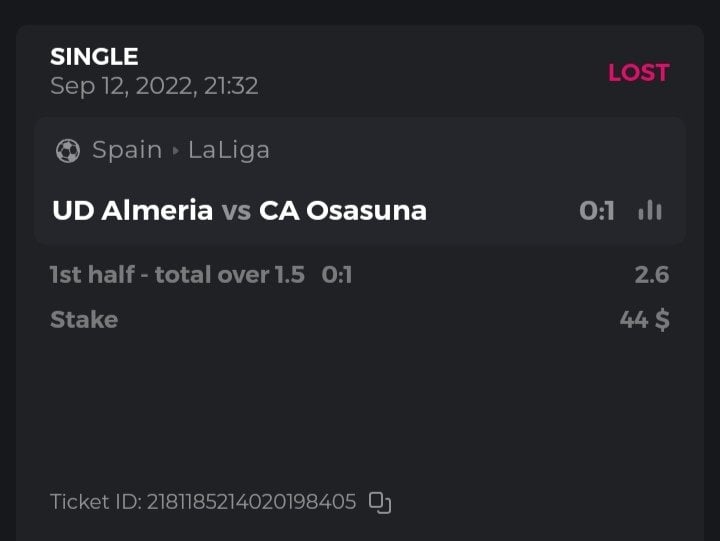This screenshot has height=541, width=720.
Task: Click the half-time result 0:1 beside market
Action: 337,275
